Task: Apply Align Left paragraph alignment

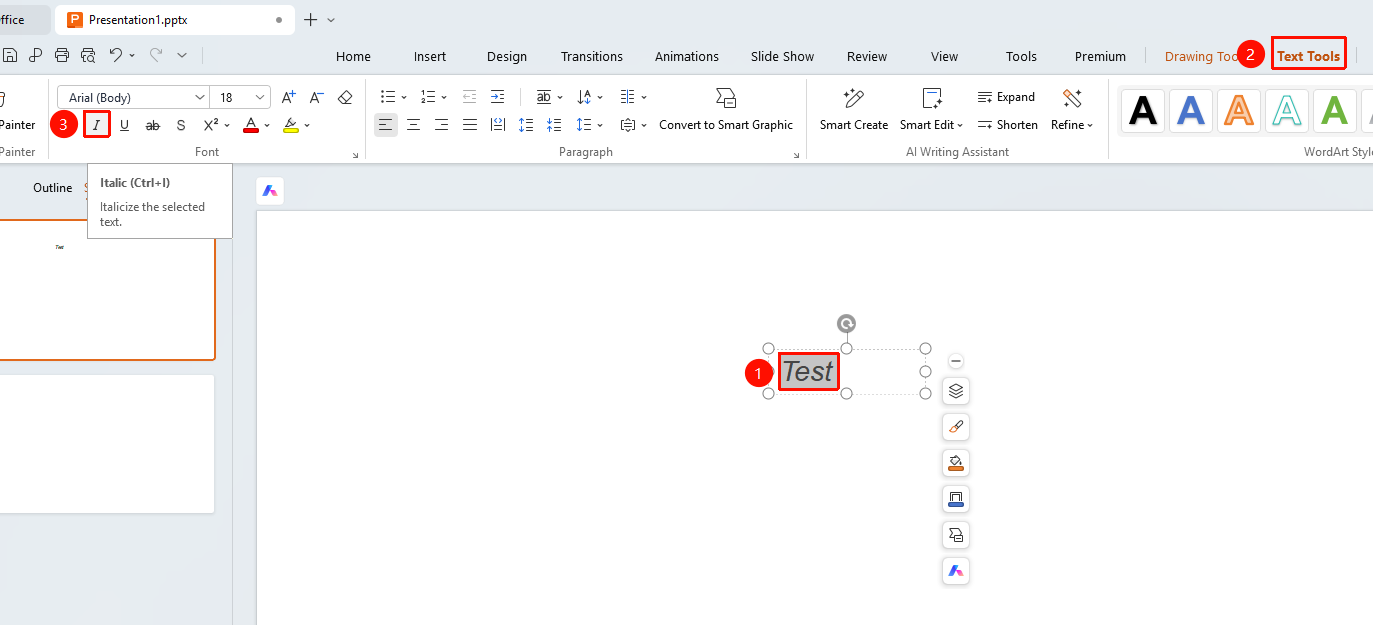Action: (385, 125)
